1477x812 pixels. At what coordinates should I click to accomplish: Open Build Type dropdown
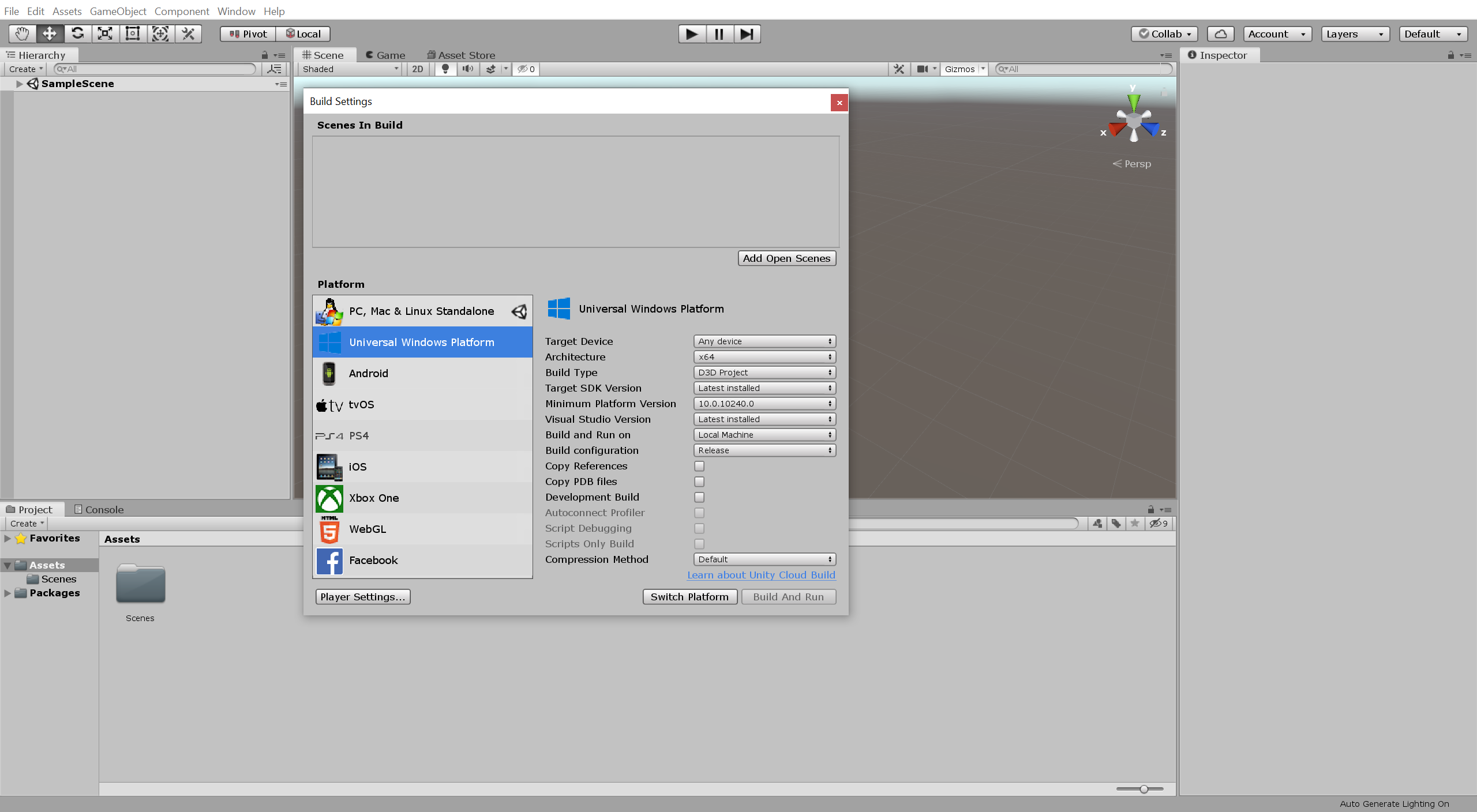[x=764, y=373]
